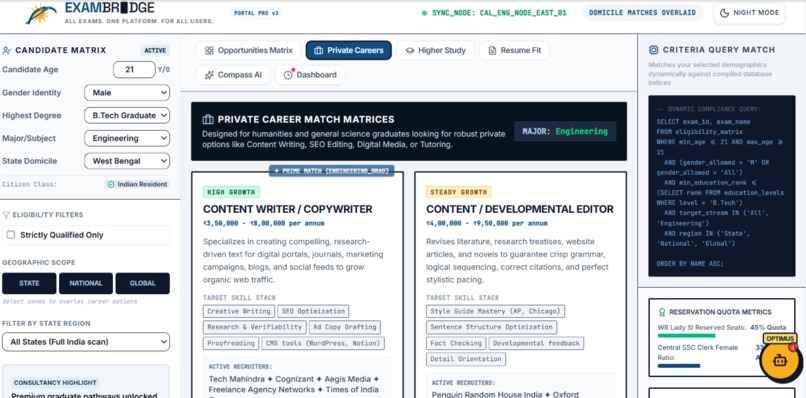The width and height of the screenshot is (806, 398).
Task: Click the briefcase icon in Private Career Match header
Action: (x=208, y=119)
